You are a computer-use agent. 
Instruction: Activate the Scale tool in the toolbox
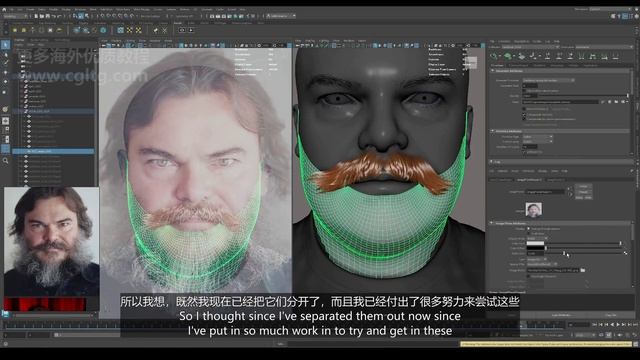5,92
